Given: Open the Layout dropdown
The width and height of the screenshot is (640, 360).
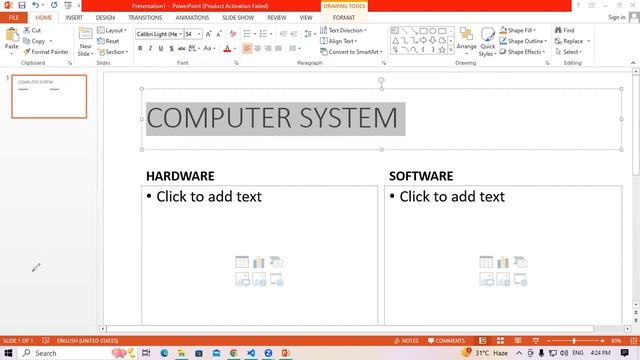Looking at the screenshot, I should coord(112,31).
